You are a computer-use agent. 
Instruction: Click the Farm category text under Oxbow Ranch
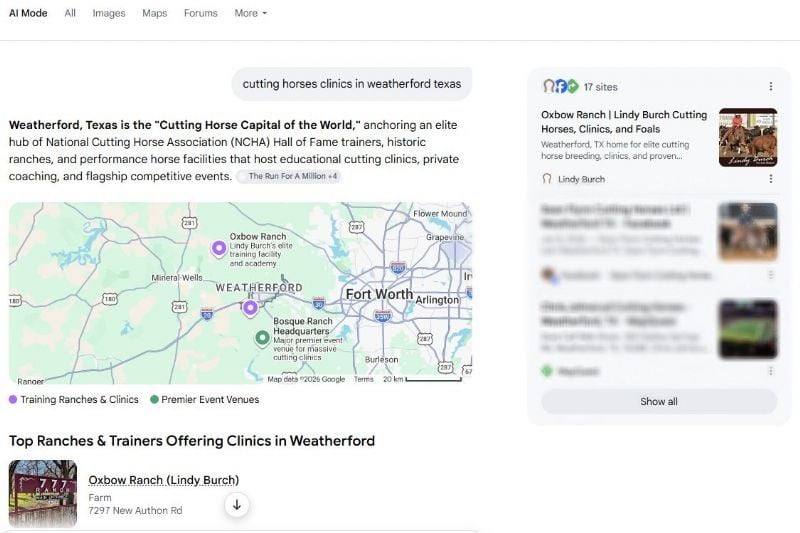(99, 497)
